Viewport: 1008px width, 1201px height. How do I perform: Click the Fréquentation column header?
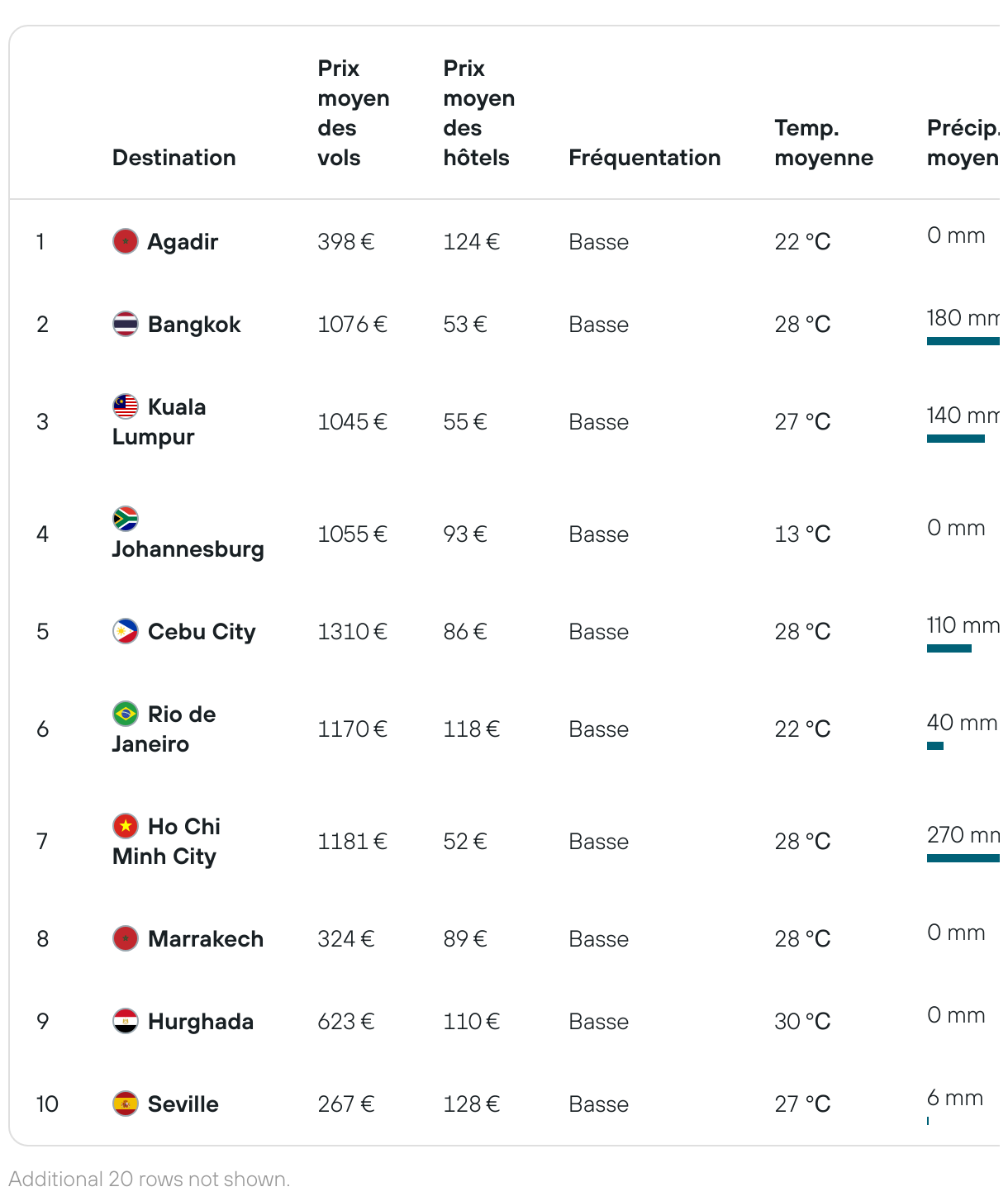pos(644,158)
